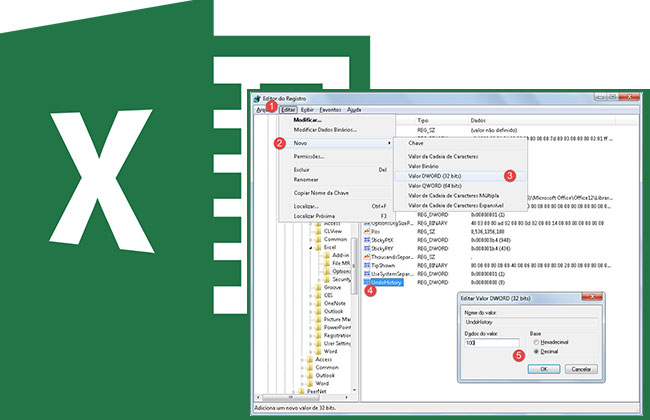Expand the Registration key
Viewport: 650px width, 420px height.
pyautogui.click(x=310, y=335)
